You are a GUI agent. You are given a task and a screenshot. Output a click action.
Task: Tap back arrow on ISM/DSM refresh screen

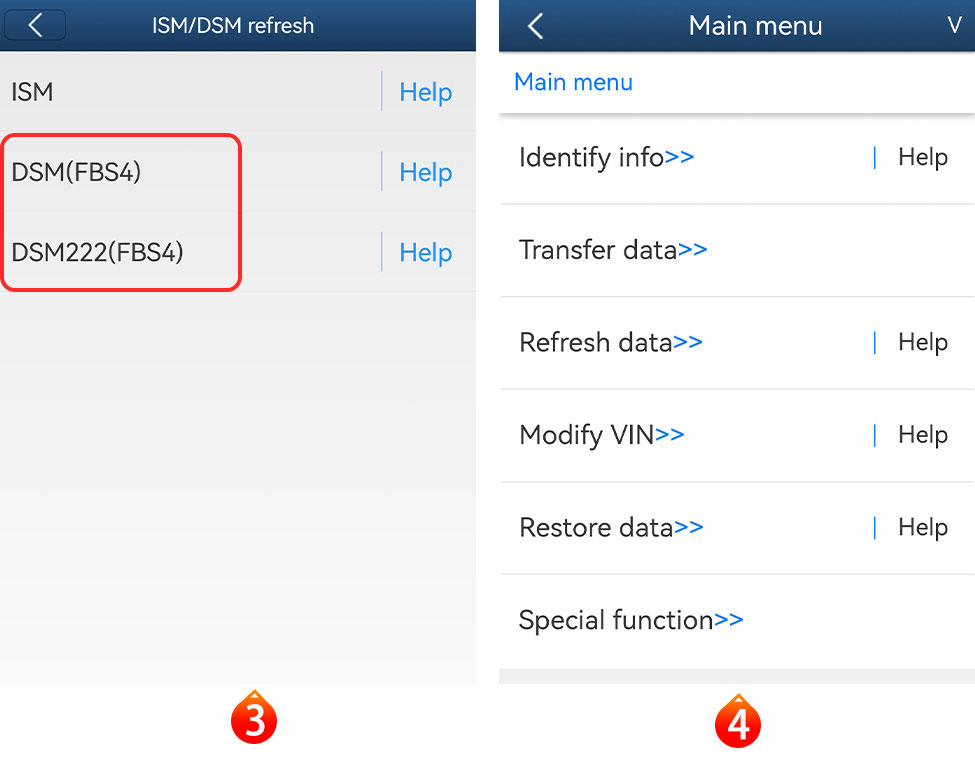(35, 25)
